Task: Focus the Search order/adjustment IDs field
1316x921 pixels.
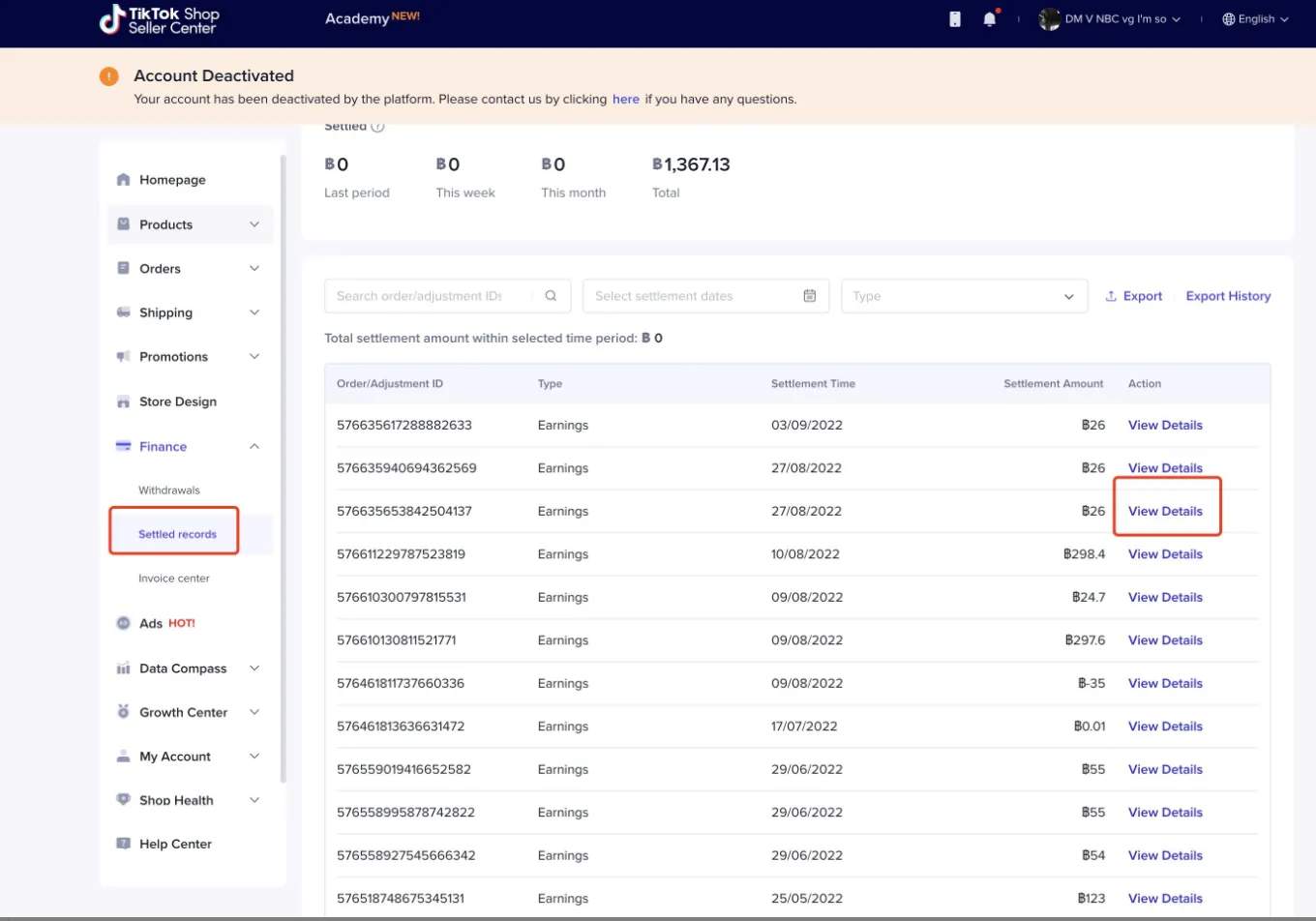Action: pyautogui.click(x=447, y=296)
